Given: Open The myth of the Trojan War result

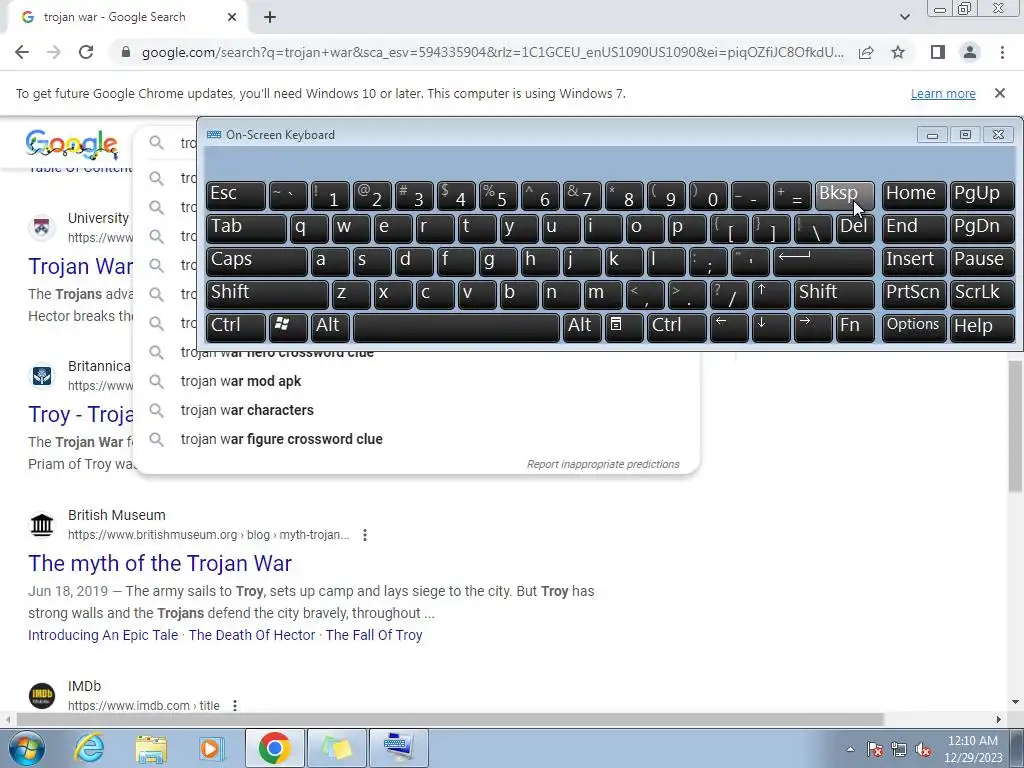Looking at the screenshot, I should [160, 564].
